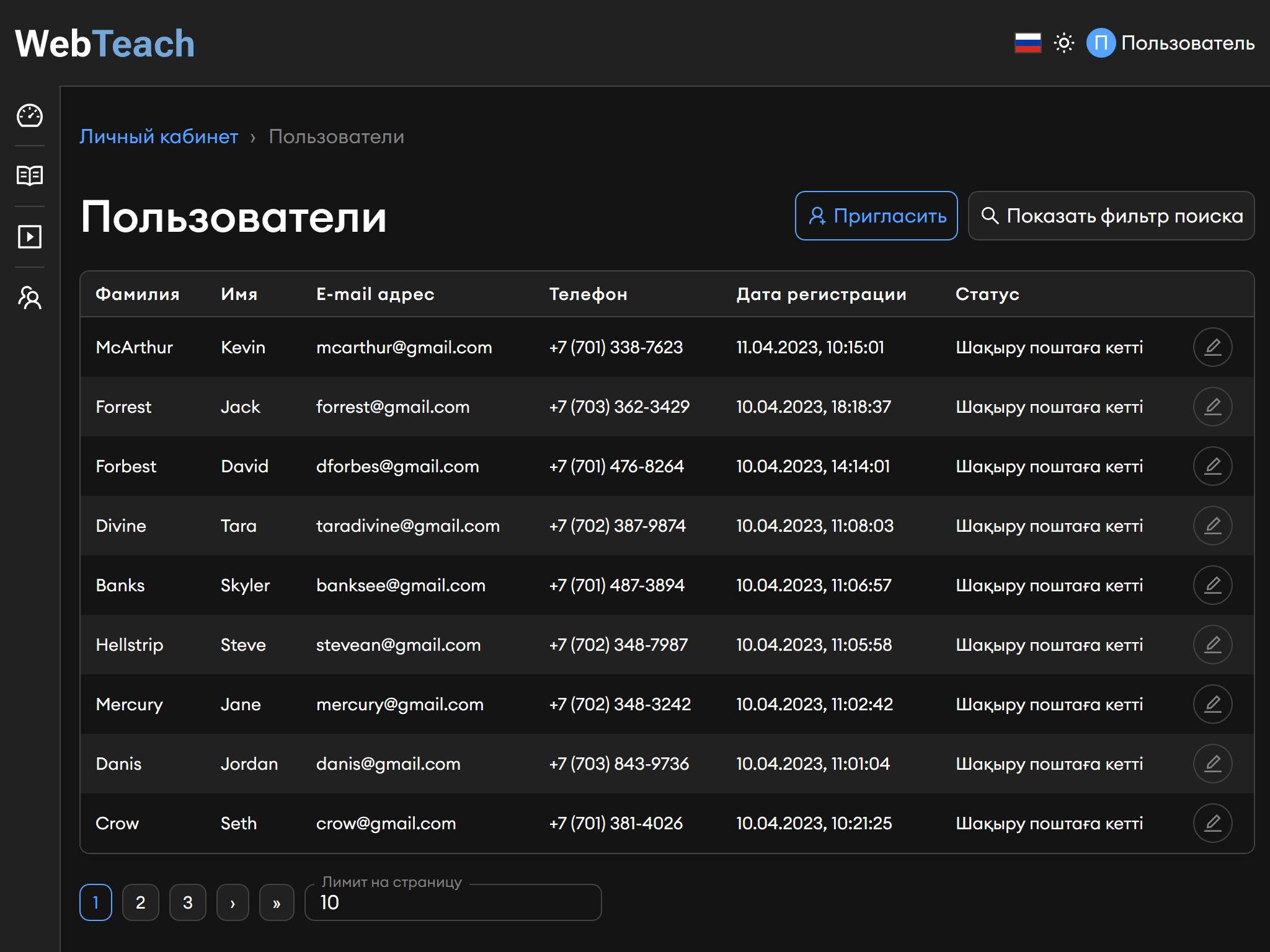This screenshot has width=1270, height=952.
Task: Click the Russian flag language selector
Action: (x=1028, y=43)
